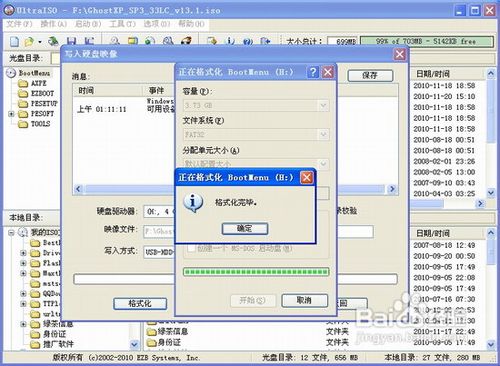
Task: Open the 硬盘驱动器 drive combo box
Action: pyautogui.click(x=159, y=212)
